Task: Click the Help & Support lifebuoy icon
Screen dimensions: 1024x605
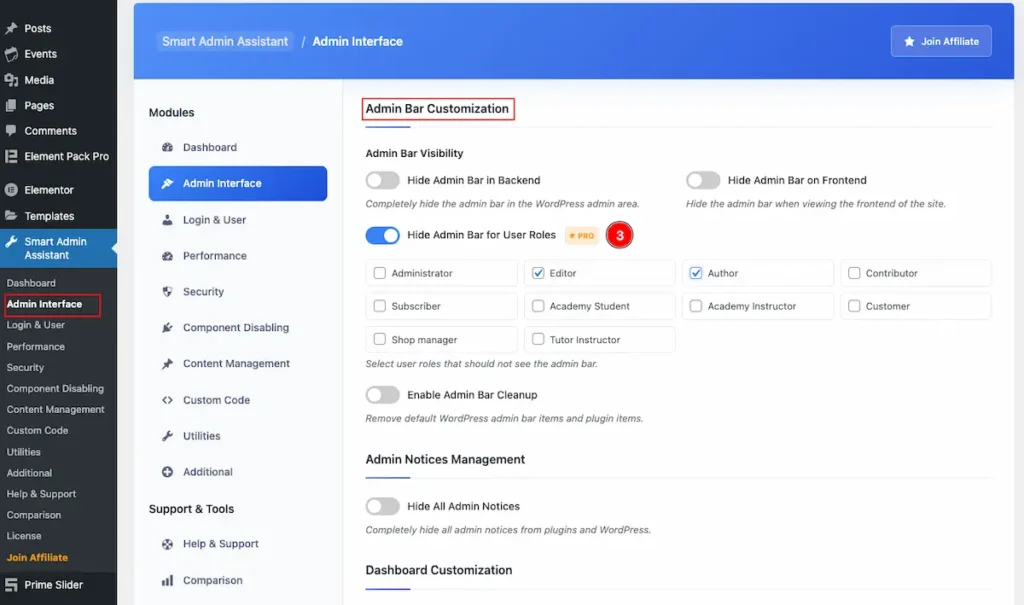Action: (x=167, y=544)
